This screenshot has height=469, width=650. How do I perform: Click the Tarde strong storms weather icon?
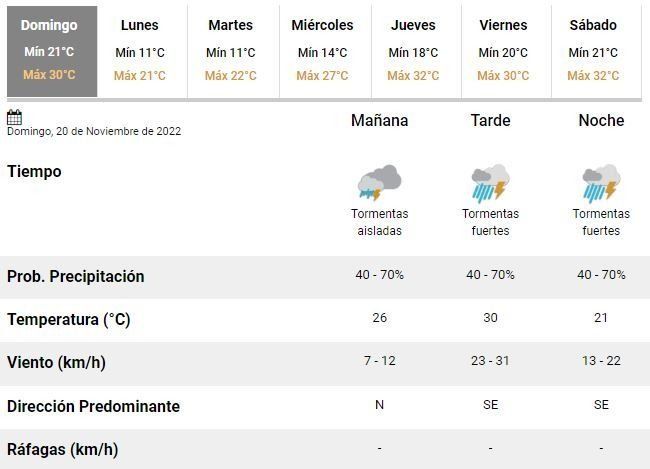coord(490,183)
